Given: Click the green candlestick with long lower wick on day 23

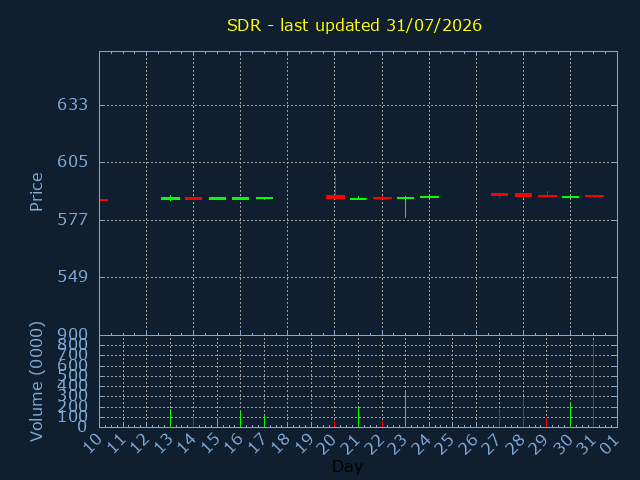Looking at the screenshot, I should tap(405, 207).
